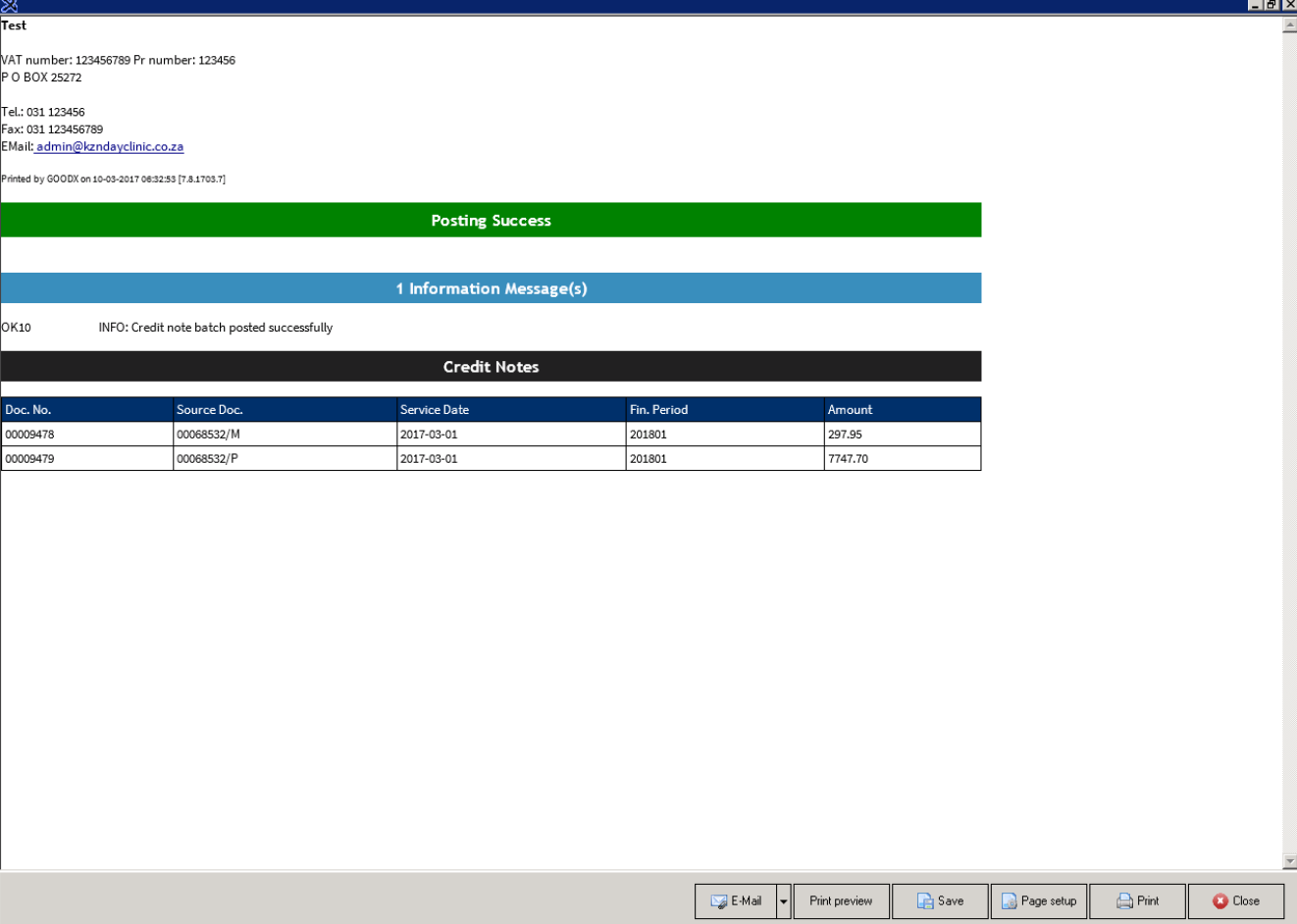Click the Print preview button

point(841,900)
